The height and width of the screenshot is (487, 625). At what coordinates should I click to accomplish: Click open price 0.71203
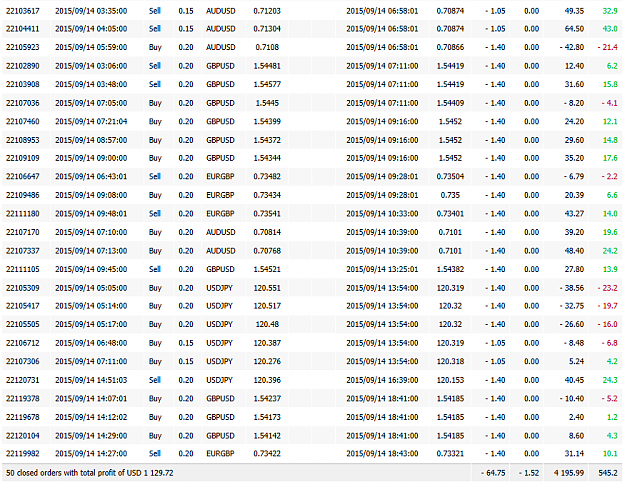pyautogui.click(x=267, y=11)
